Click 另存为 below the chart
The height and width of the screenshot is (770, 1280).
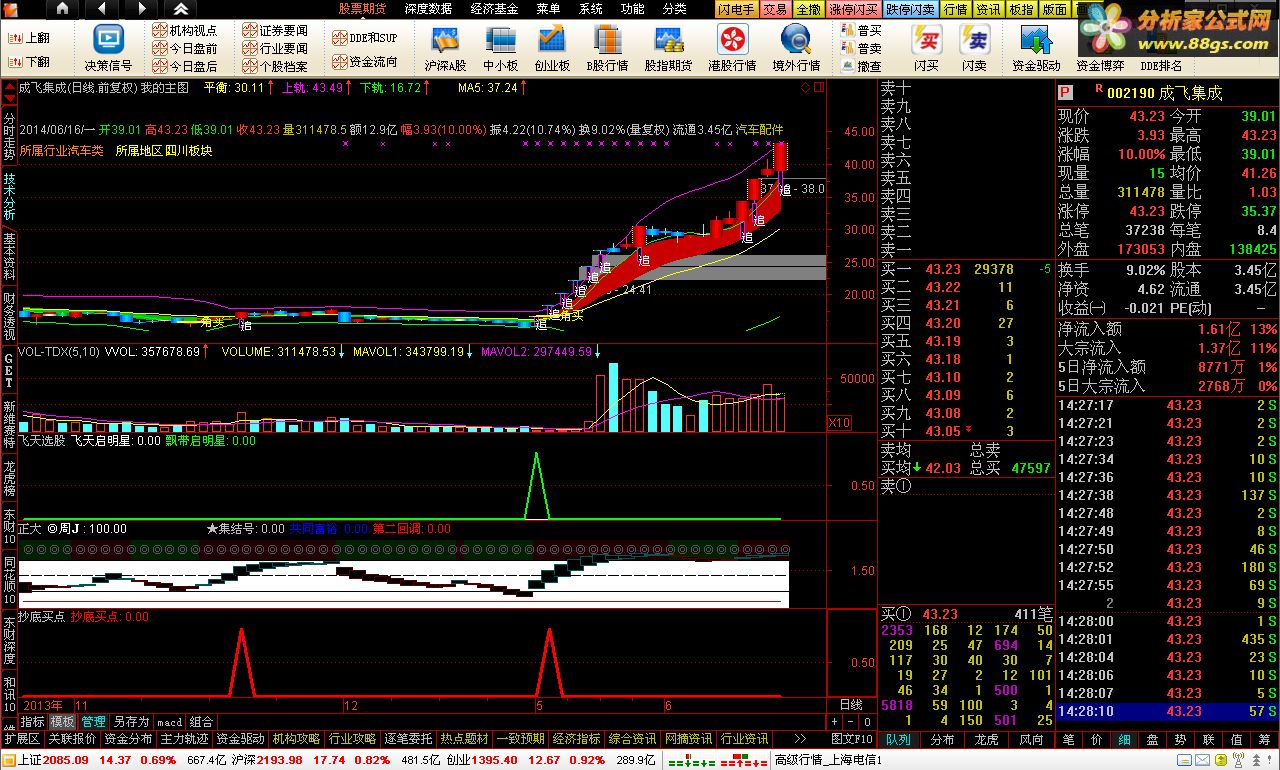pos(131,722)
